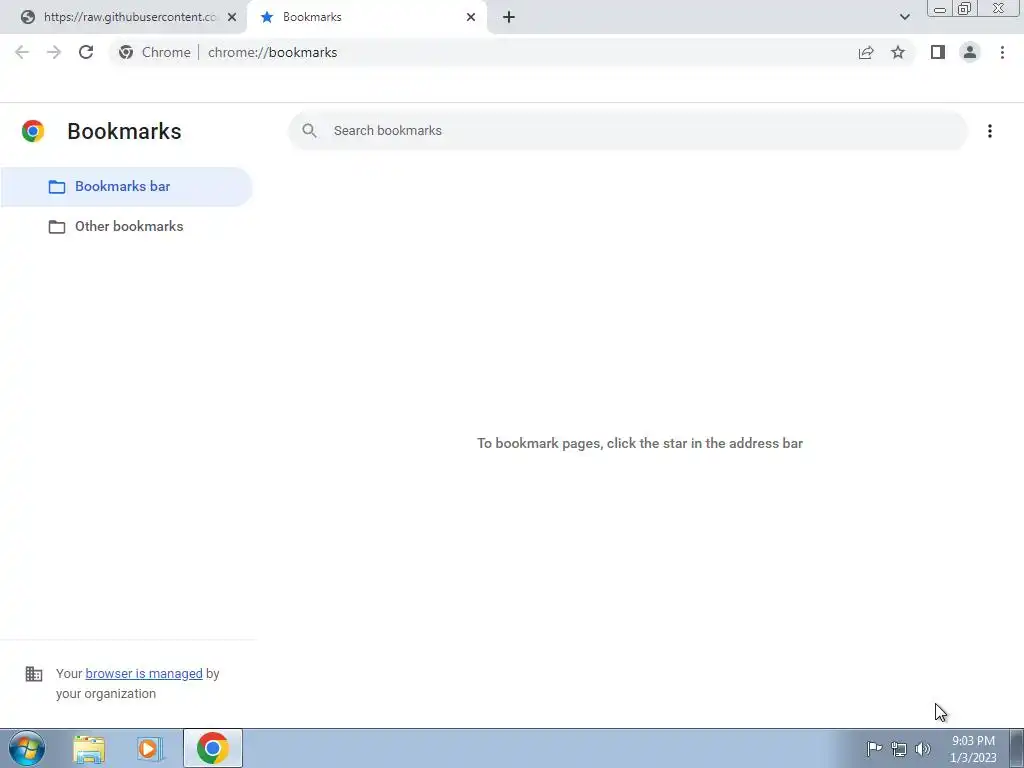Bookmark this tab with the star icon

click(x=898, y=52)
